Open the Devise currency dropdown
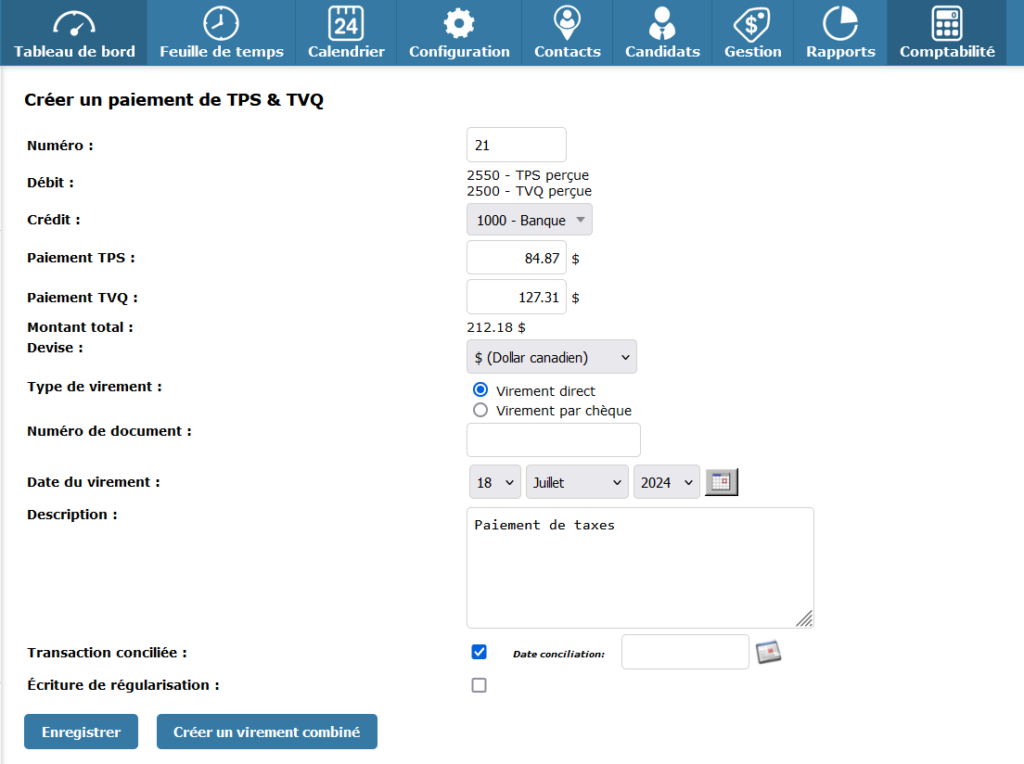The width and height of the screenshot is (1024, 764). [551, 357]
